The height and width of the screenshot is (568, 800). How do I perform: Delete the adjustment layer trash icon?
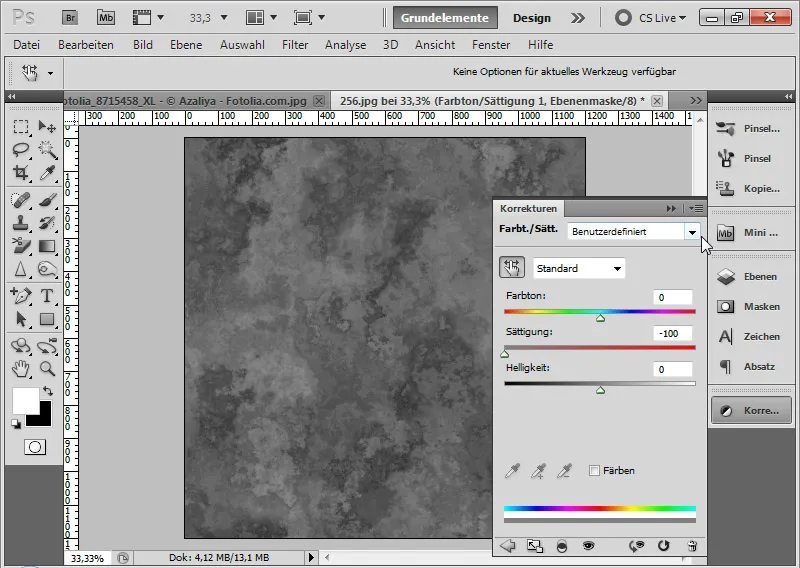click(692, 546)
